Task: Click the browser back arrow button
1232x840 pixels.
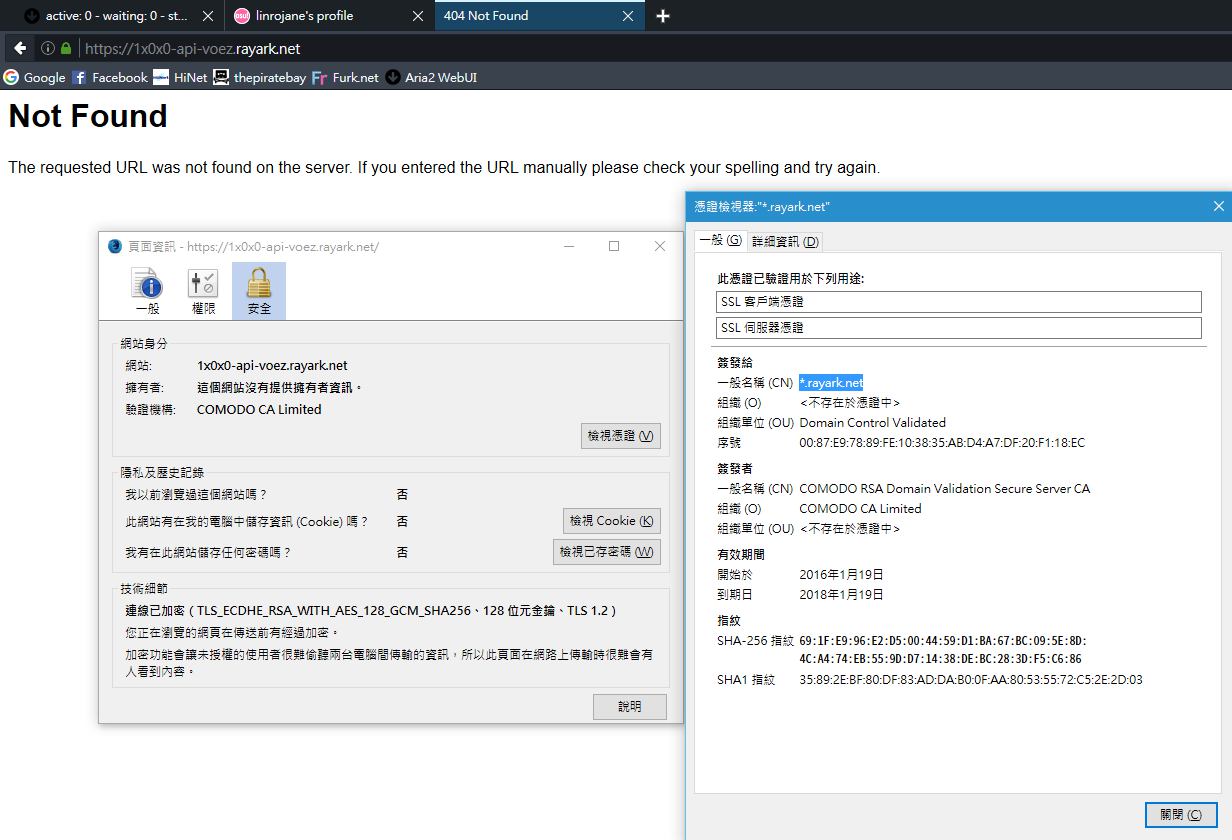Action: (x=20, y=48)
